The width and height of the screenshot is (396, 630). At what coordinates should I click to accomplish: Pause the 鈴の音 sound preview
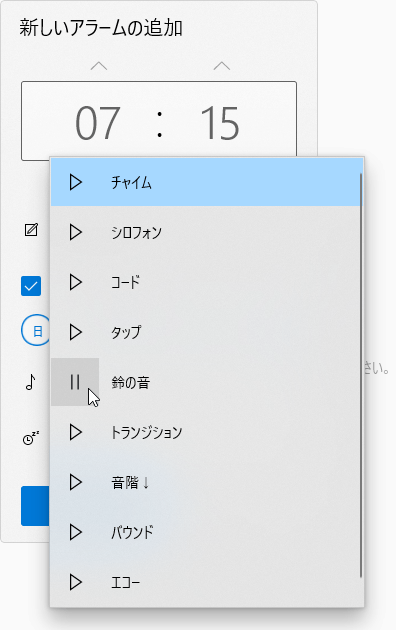click(75, 382)
